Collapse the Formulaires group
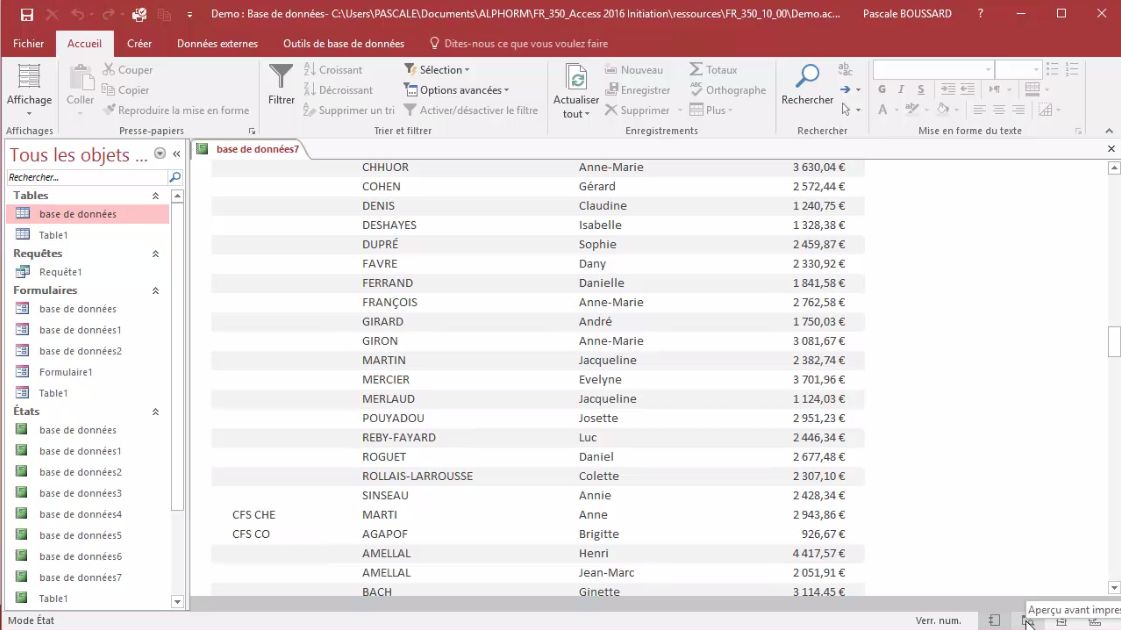The image size is (1121, 630). pos(155,290)
